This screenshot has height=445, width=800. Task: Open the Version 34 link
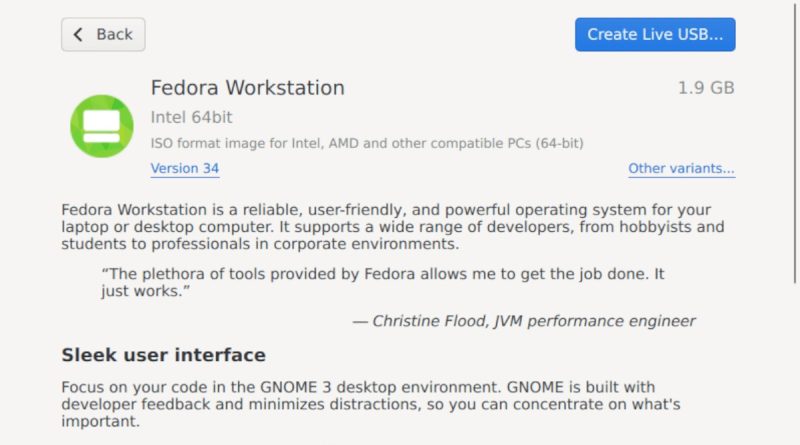click(185, 168)
